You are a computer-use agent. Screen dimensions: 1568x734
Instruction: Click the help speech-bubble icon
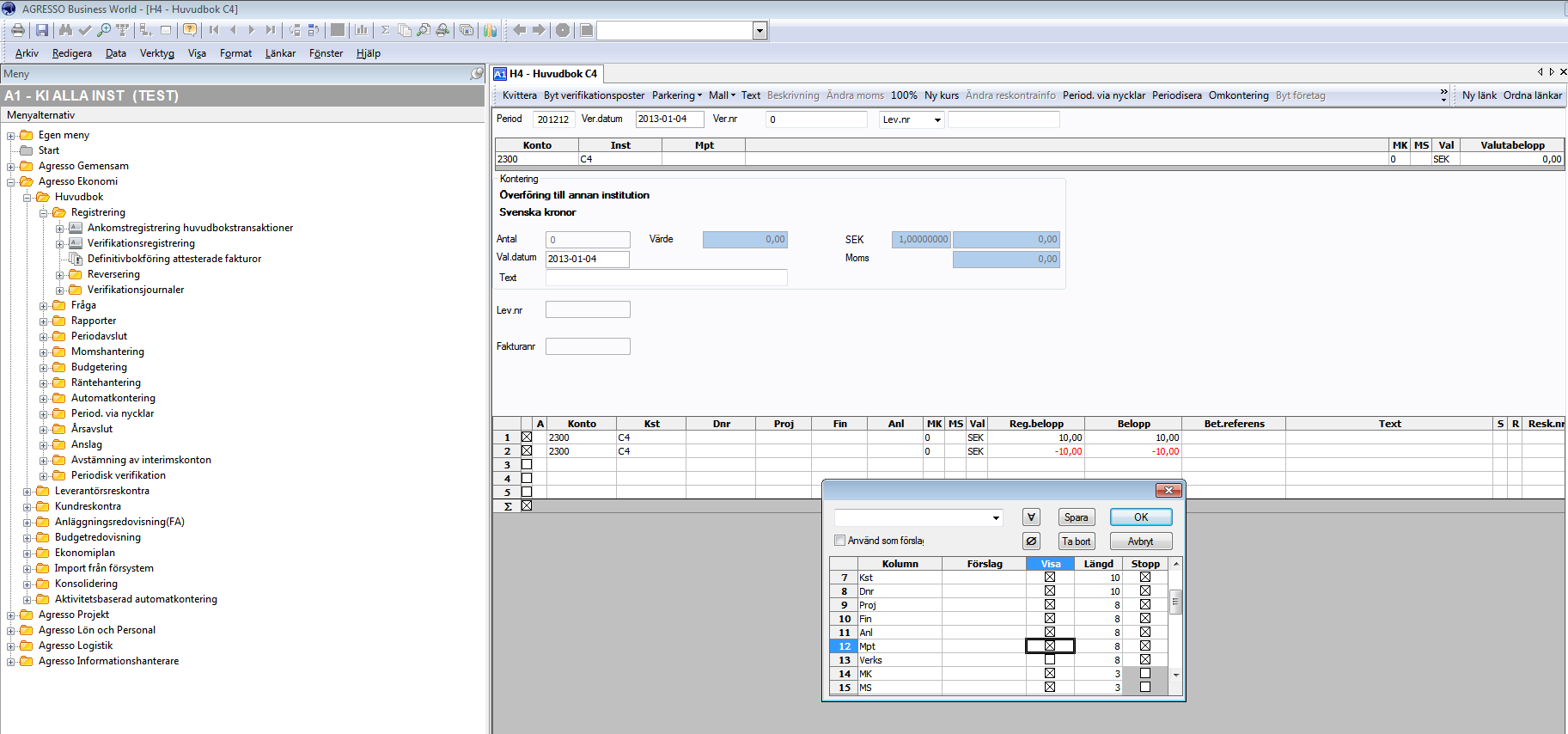(190, 30)
